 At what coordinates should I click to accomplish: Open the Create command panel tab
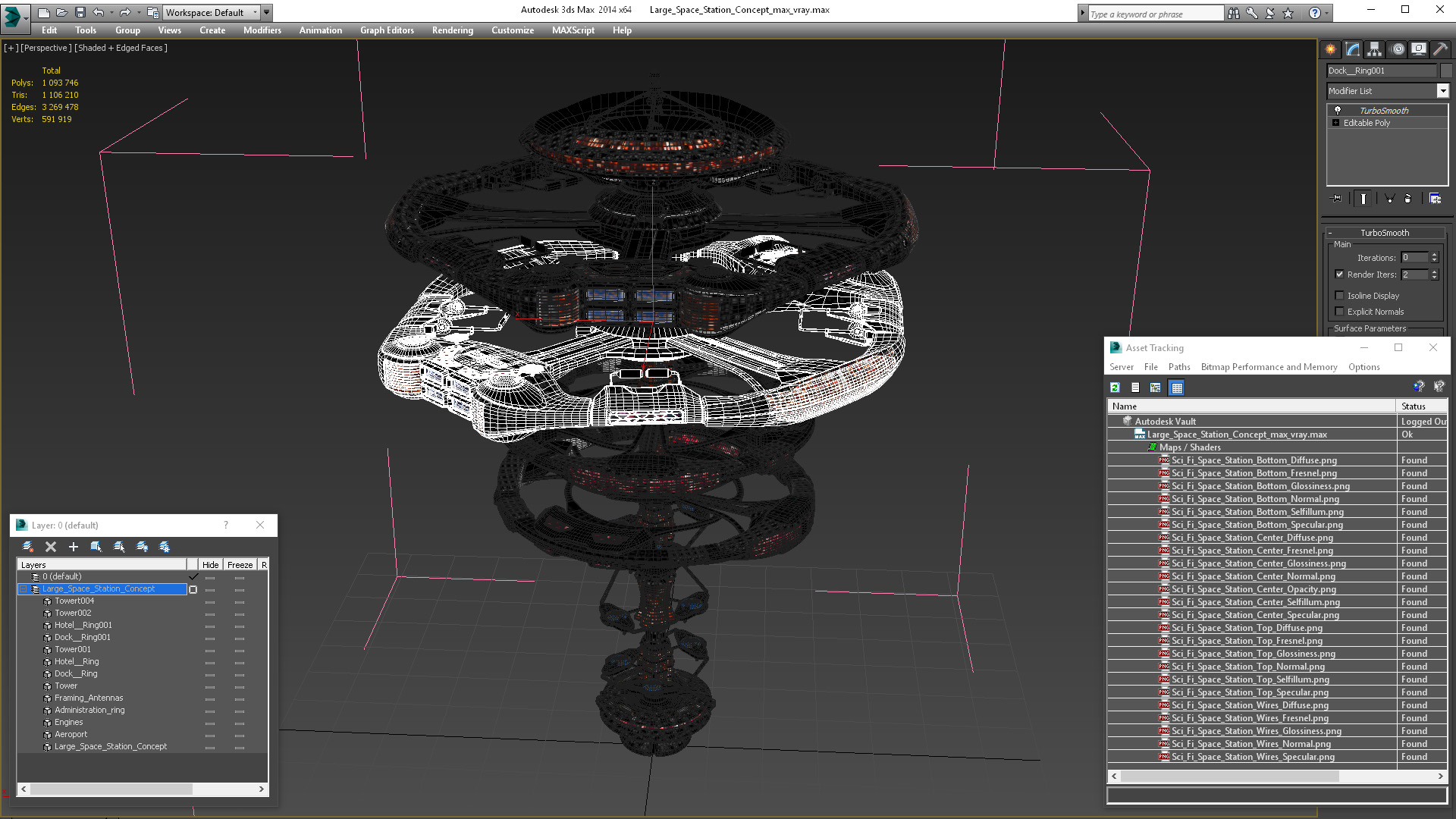[1331, 49]
